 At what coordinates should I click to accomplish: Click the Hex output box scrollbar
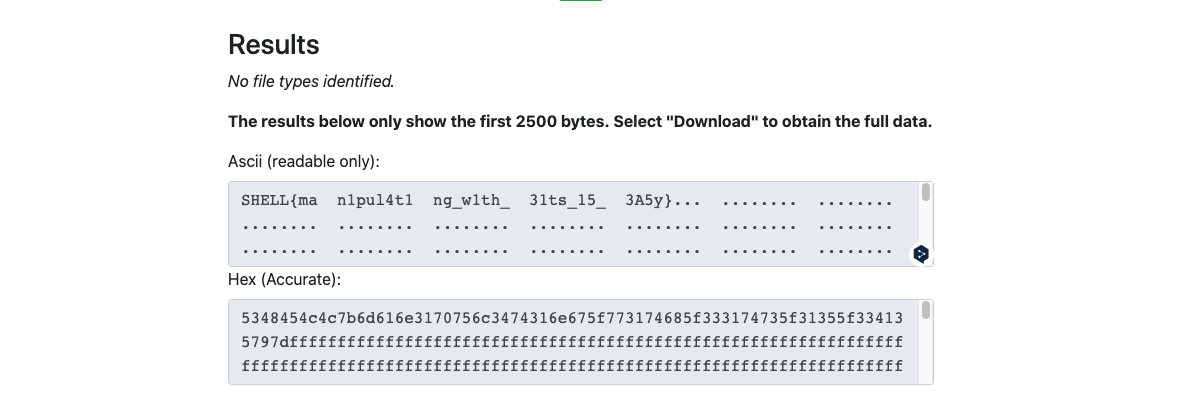925,310
